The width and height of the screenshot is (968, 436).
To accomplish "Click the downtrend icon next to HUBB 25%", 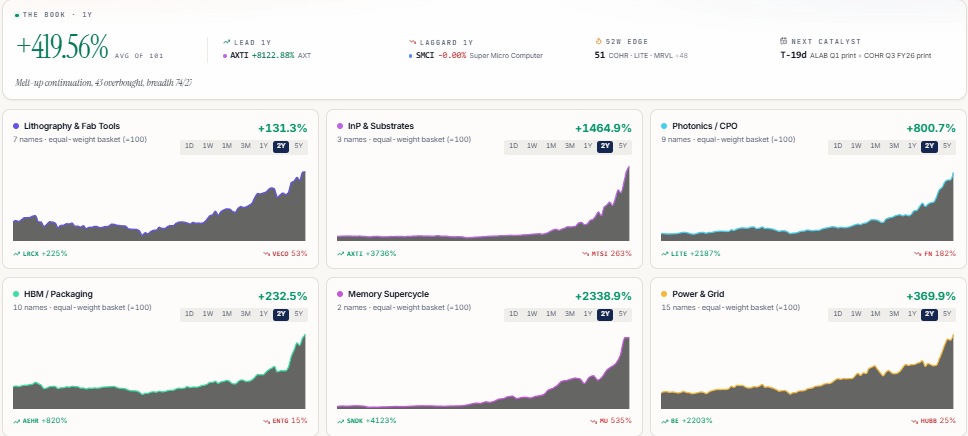I will tap(914, 421).
